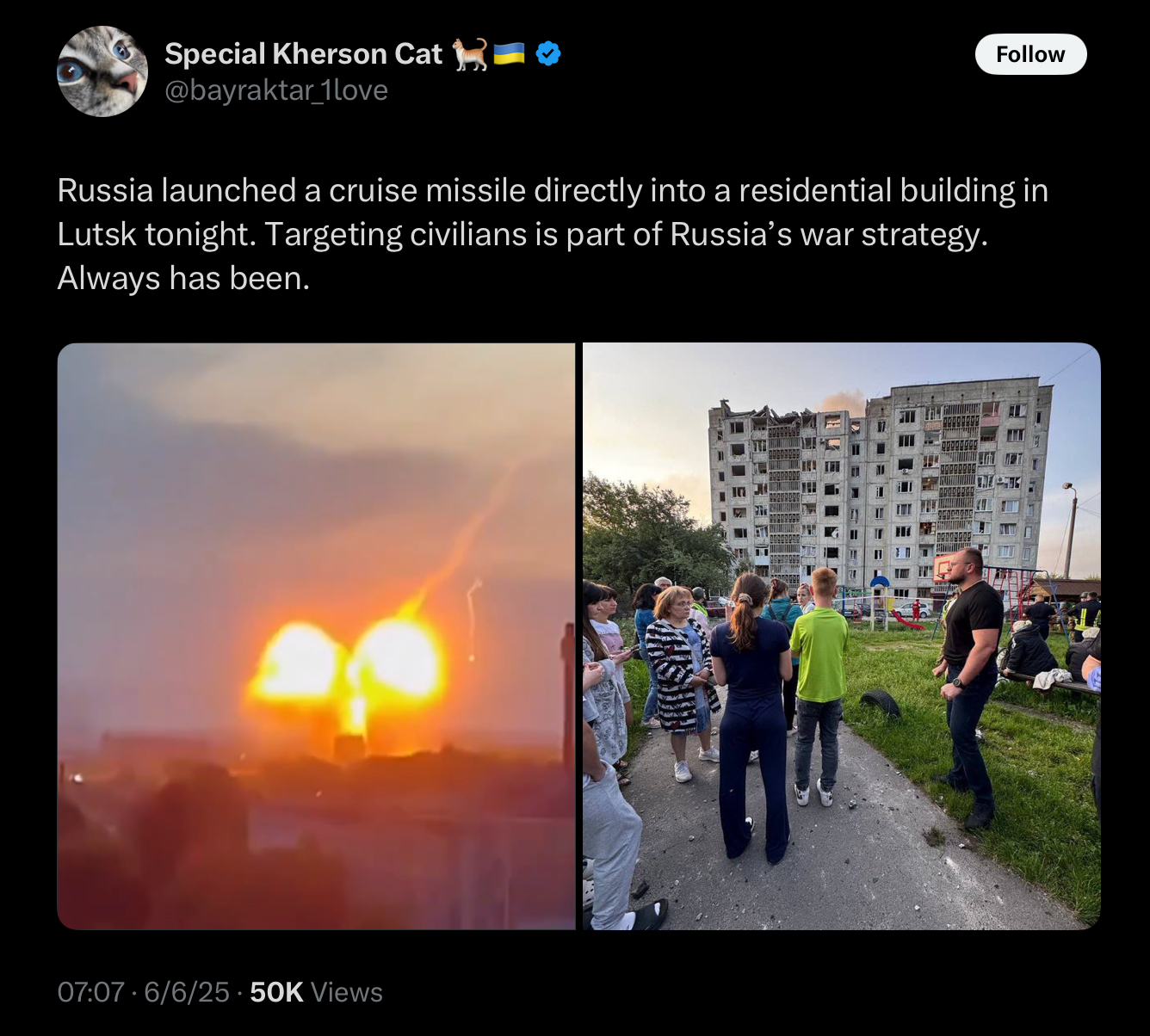This screenshot has width=1150, height=1036.
Task: Click the 50K view count
Action: (x=276, y=992)
